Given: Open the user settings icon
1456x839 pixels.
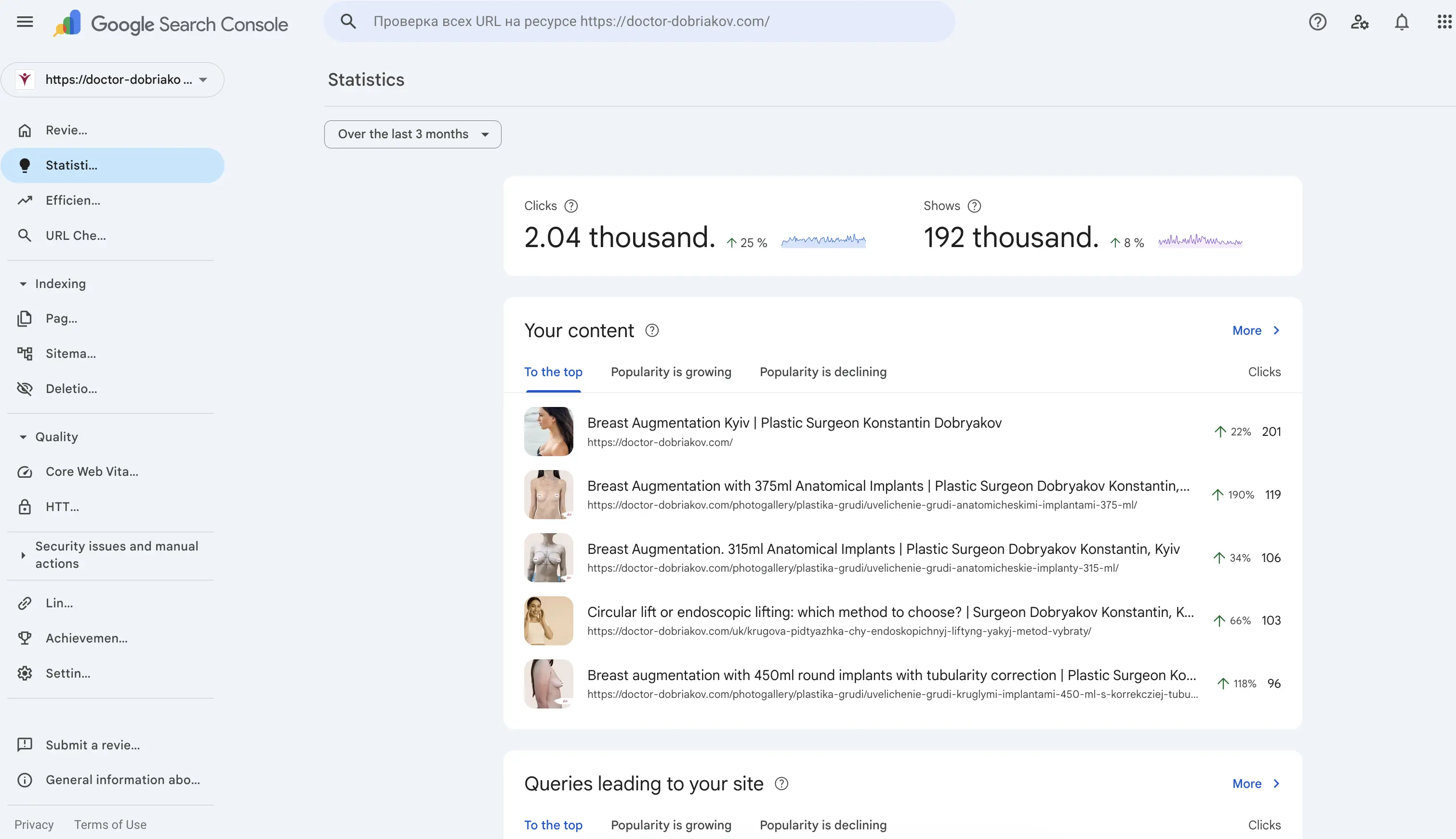Looking at the screenshot, I should [1360, 22].
